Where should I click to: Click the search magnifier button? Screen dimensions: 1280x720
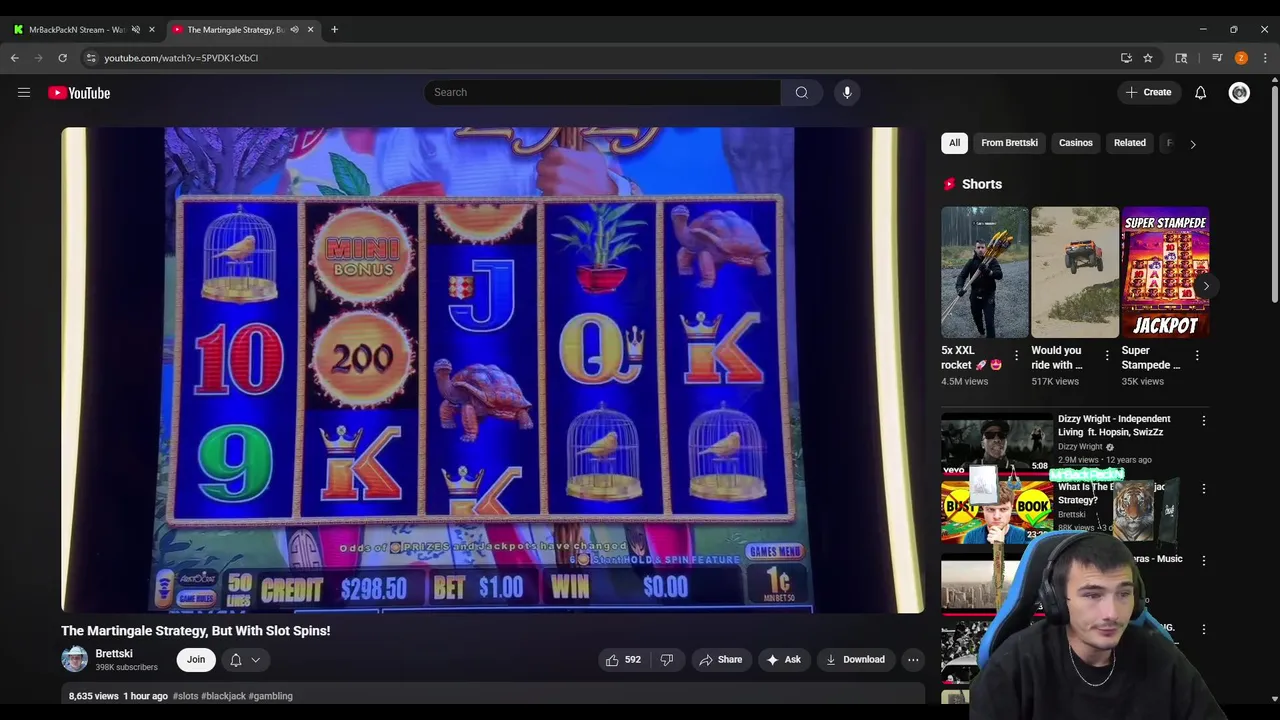tap(801, 92)
